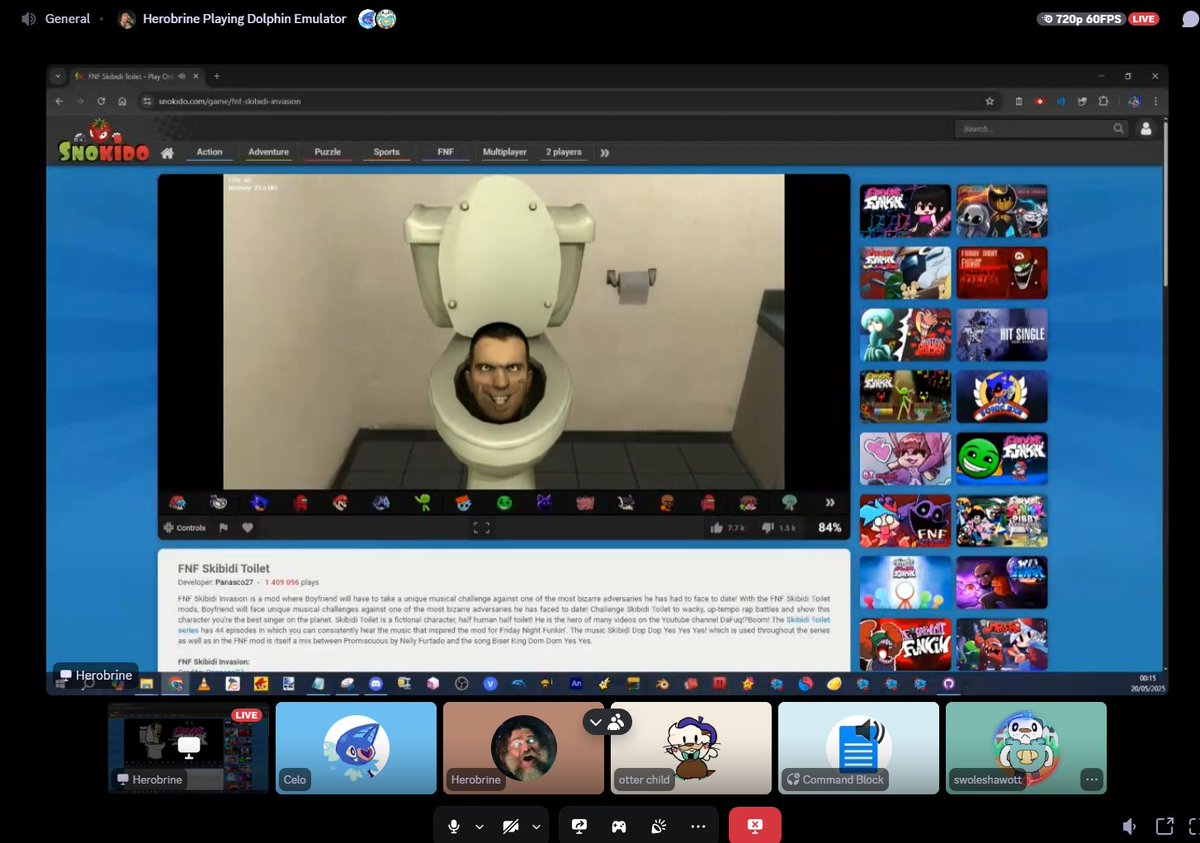Adjust the stream volume speaker icon
This screenshot has height=843, width=1200.
pos(1129,826)
